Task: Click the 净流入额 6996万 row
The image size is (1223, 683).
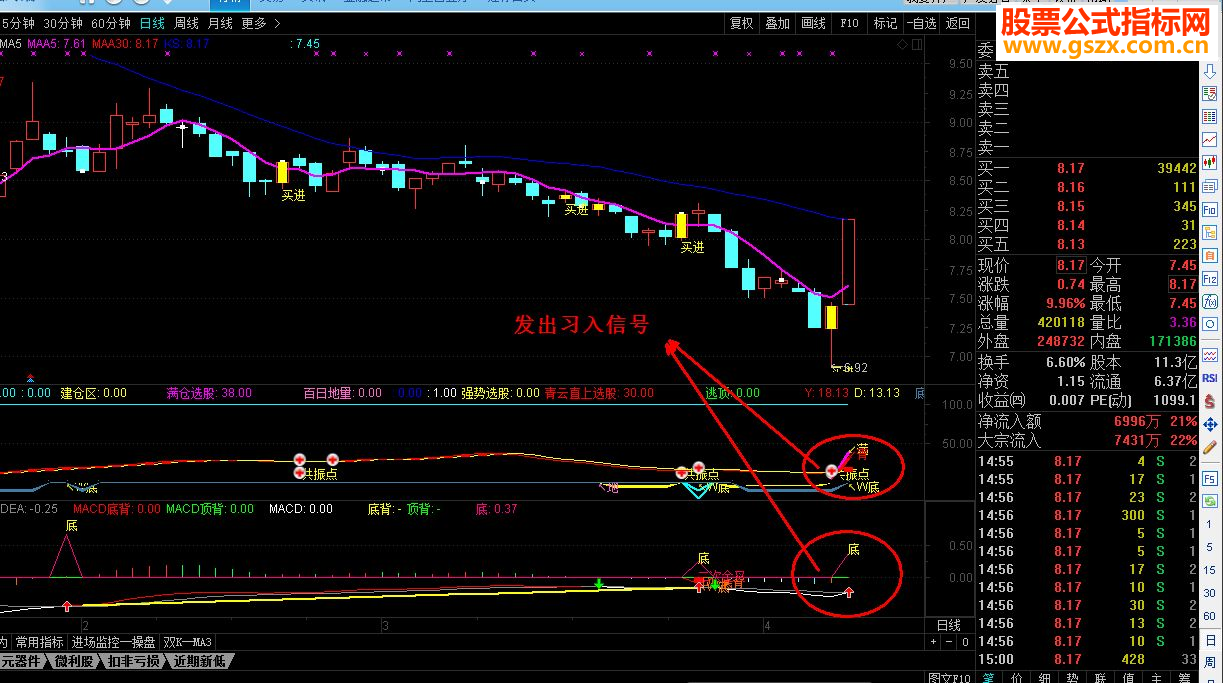Action: point(1087,422)
